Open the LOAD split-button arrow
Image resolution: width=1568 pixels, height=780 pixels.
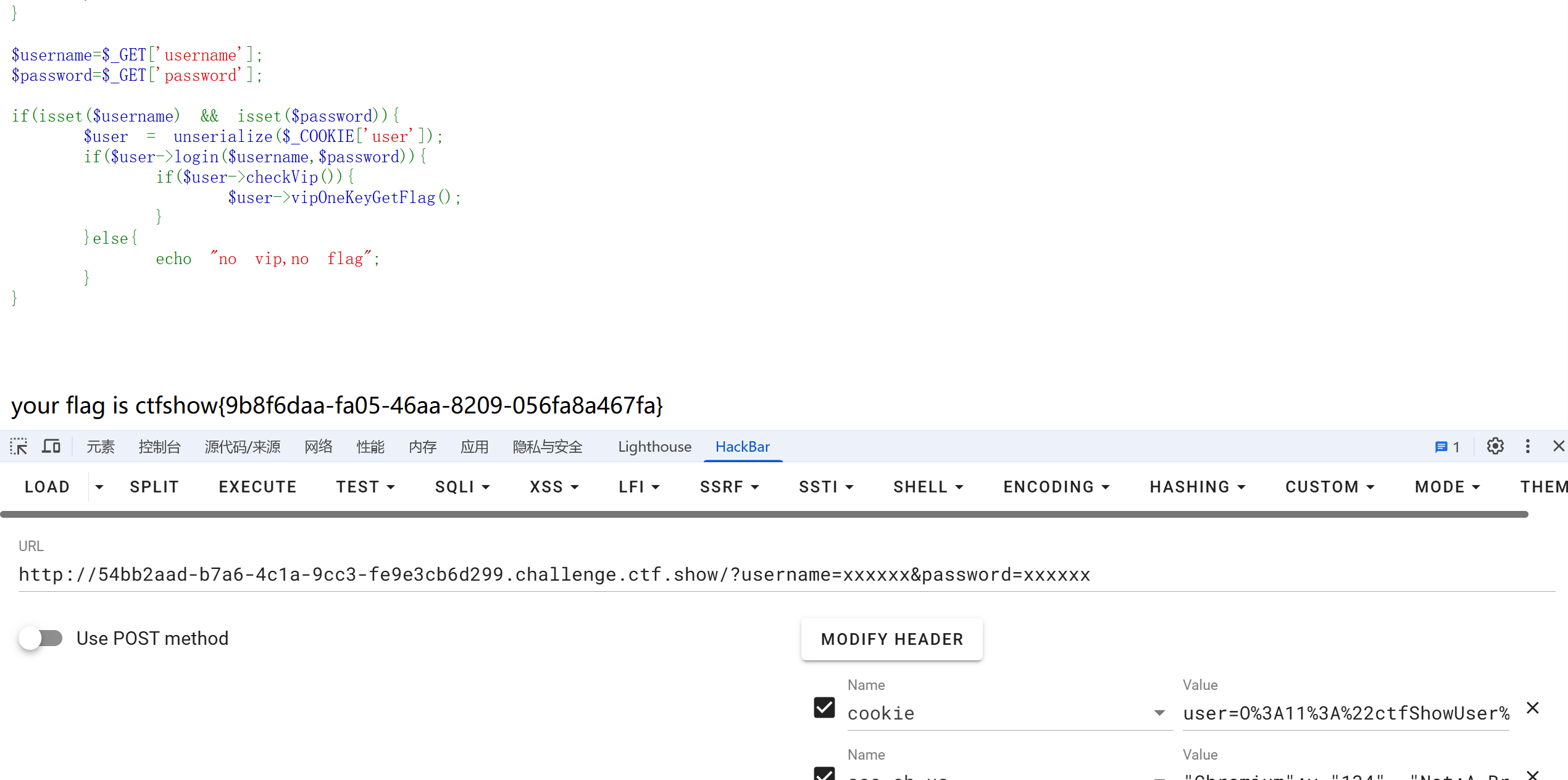point(99,487)
